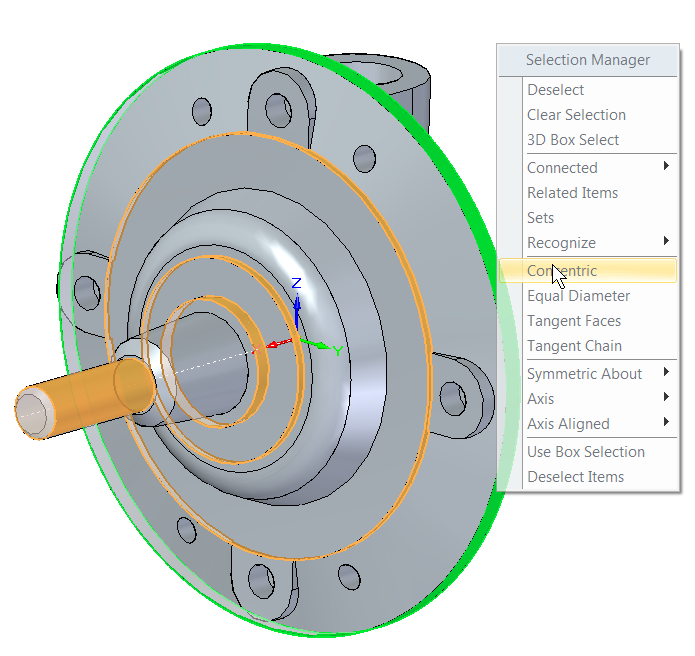Expand the arrow beside Axis Aligned
This screenshot has width=695, height=656.
click(666, 421)
